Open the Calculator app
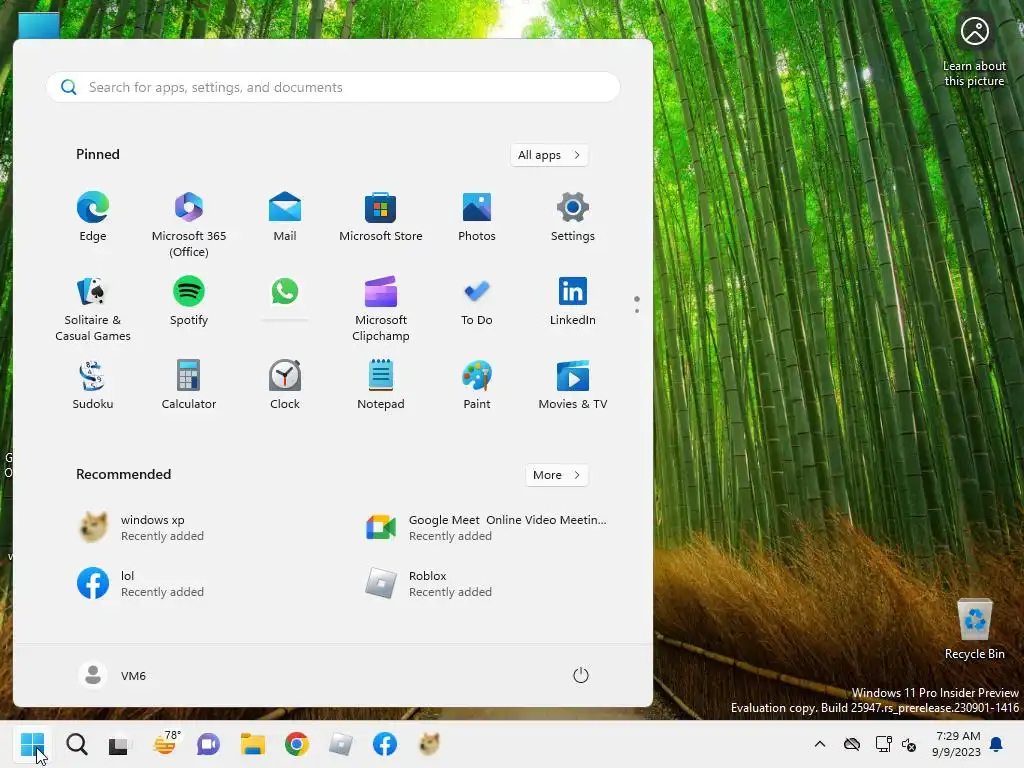The width and height of the screenshot is (1024, 768). click(189, 385)
